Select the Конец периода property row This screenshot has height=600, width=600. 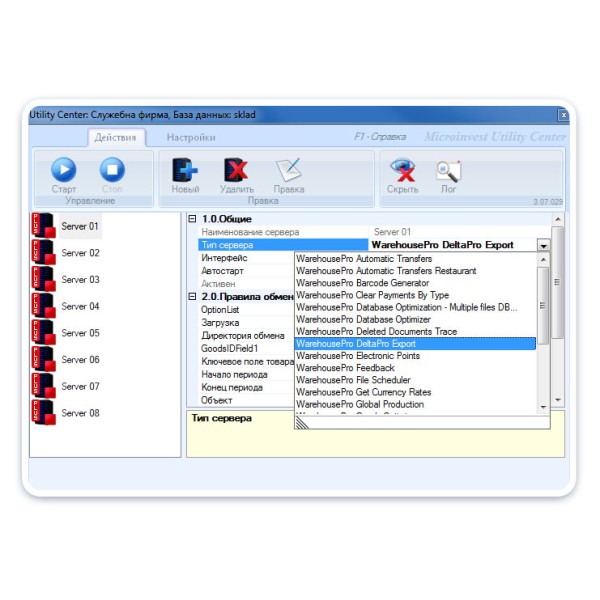(x=246, y=388)
